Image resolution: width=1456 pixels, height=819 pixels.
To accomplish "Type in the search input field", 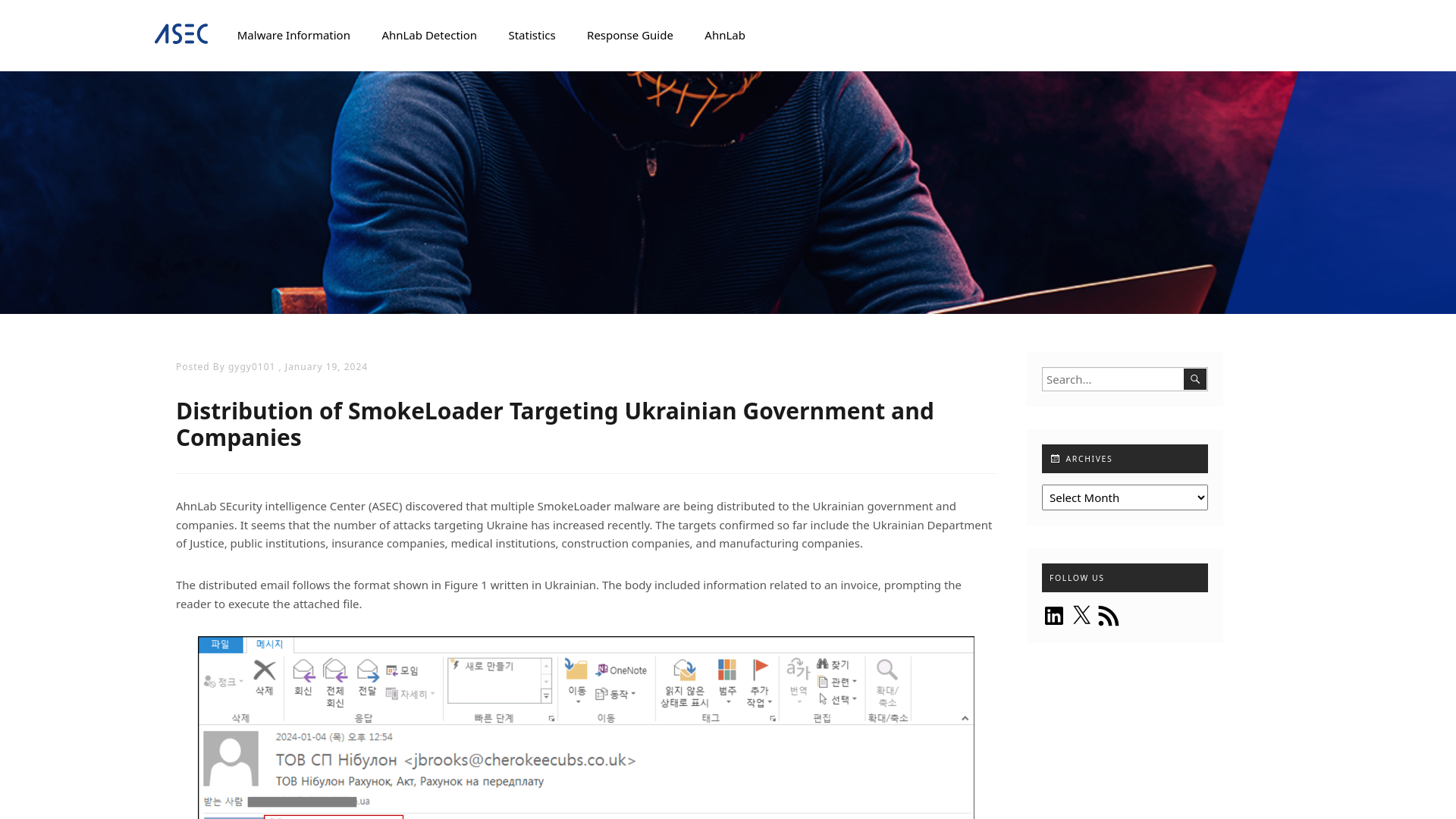I will pos(1113,379).
